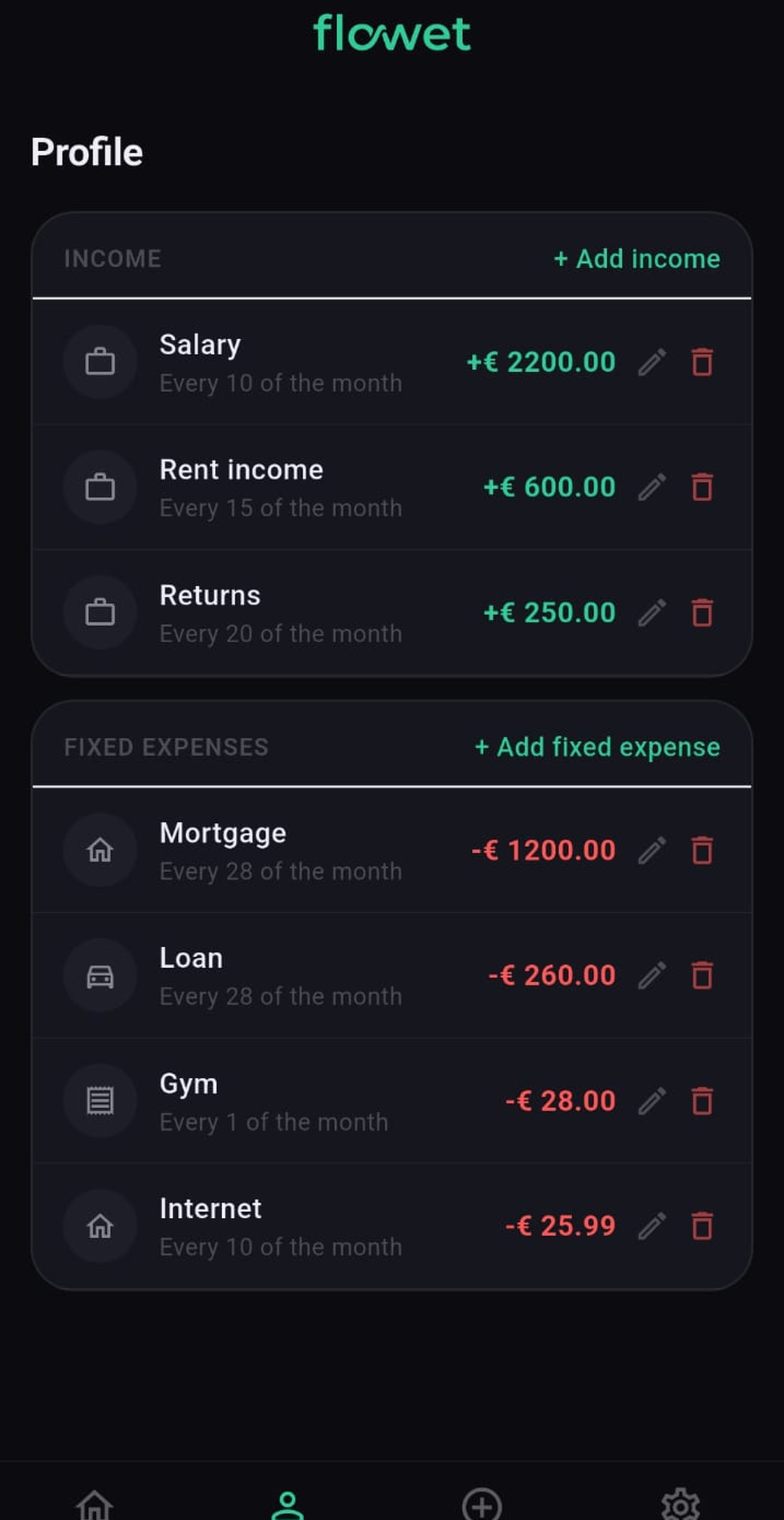Tap the flowet logo at top
Image resolution: width=784 pixels, height=1520 pixels.
coord(392,33)
